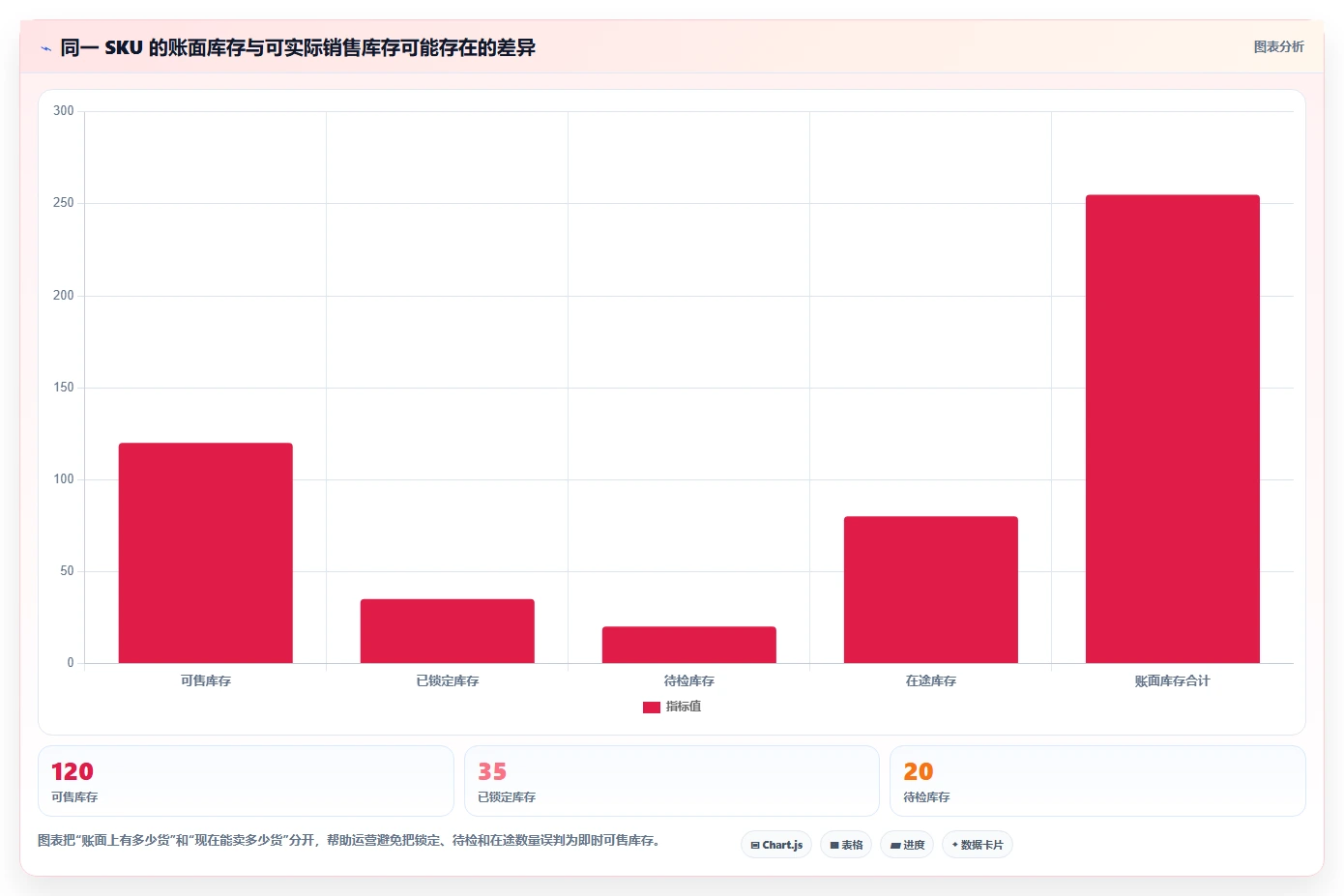
Task: Select the 数据卡片 tag chip
Action: click(978, 845)
